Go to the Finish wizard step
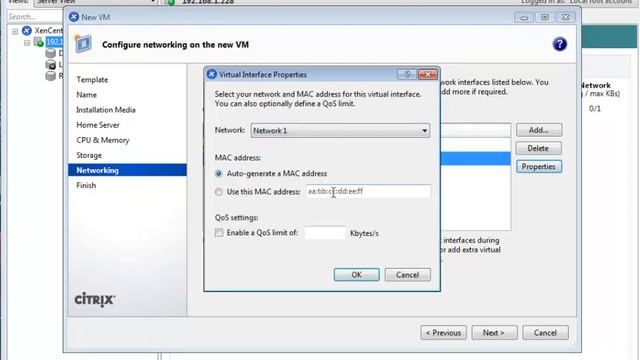This screenshot has width=640, height=360. [86, 185]
